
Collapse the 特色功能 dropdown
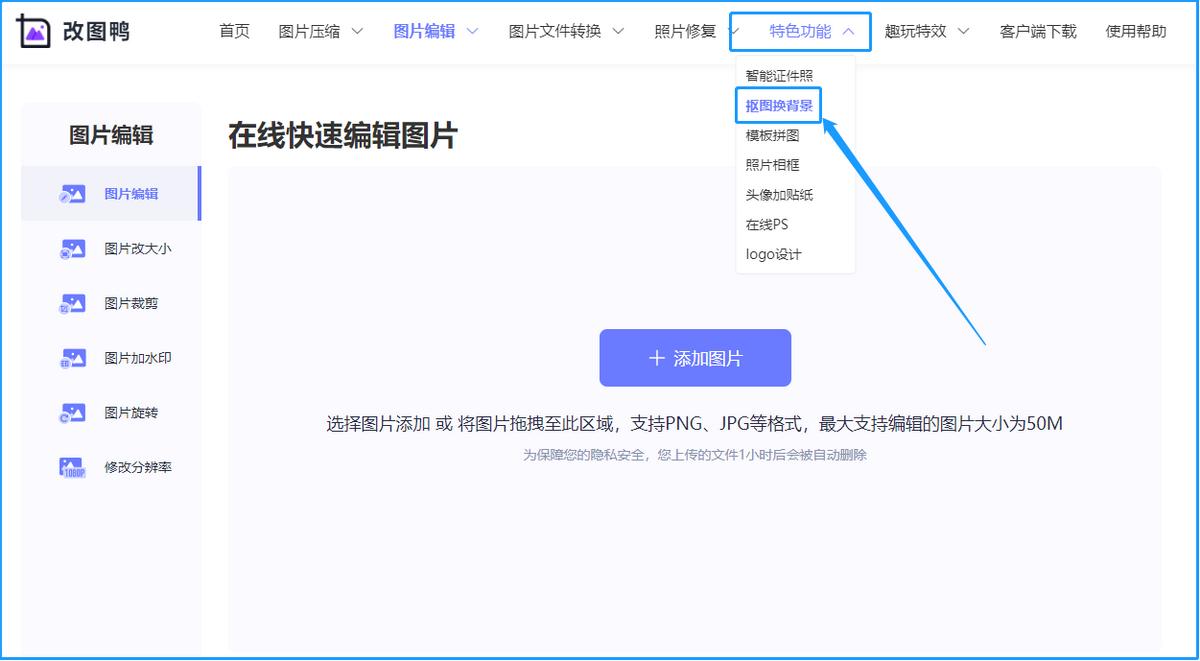(800, 31)
